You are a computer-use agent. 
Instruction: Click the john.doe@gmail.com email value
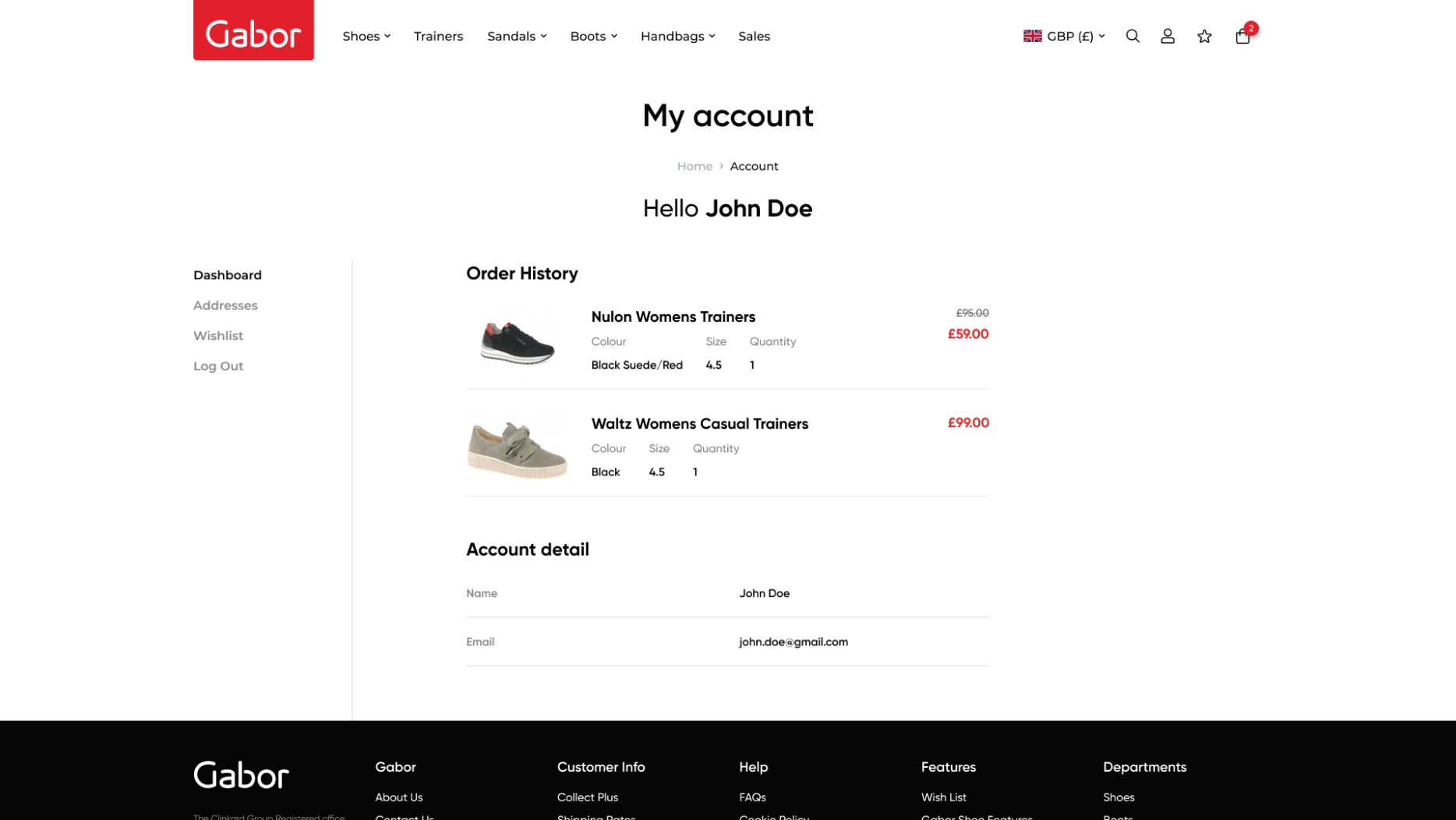pos(793,642)
